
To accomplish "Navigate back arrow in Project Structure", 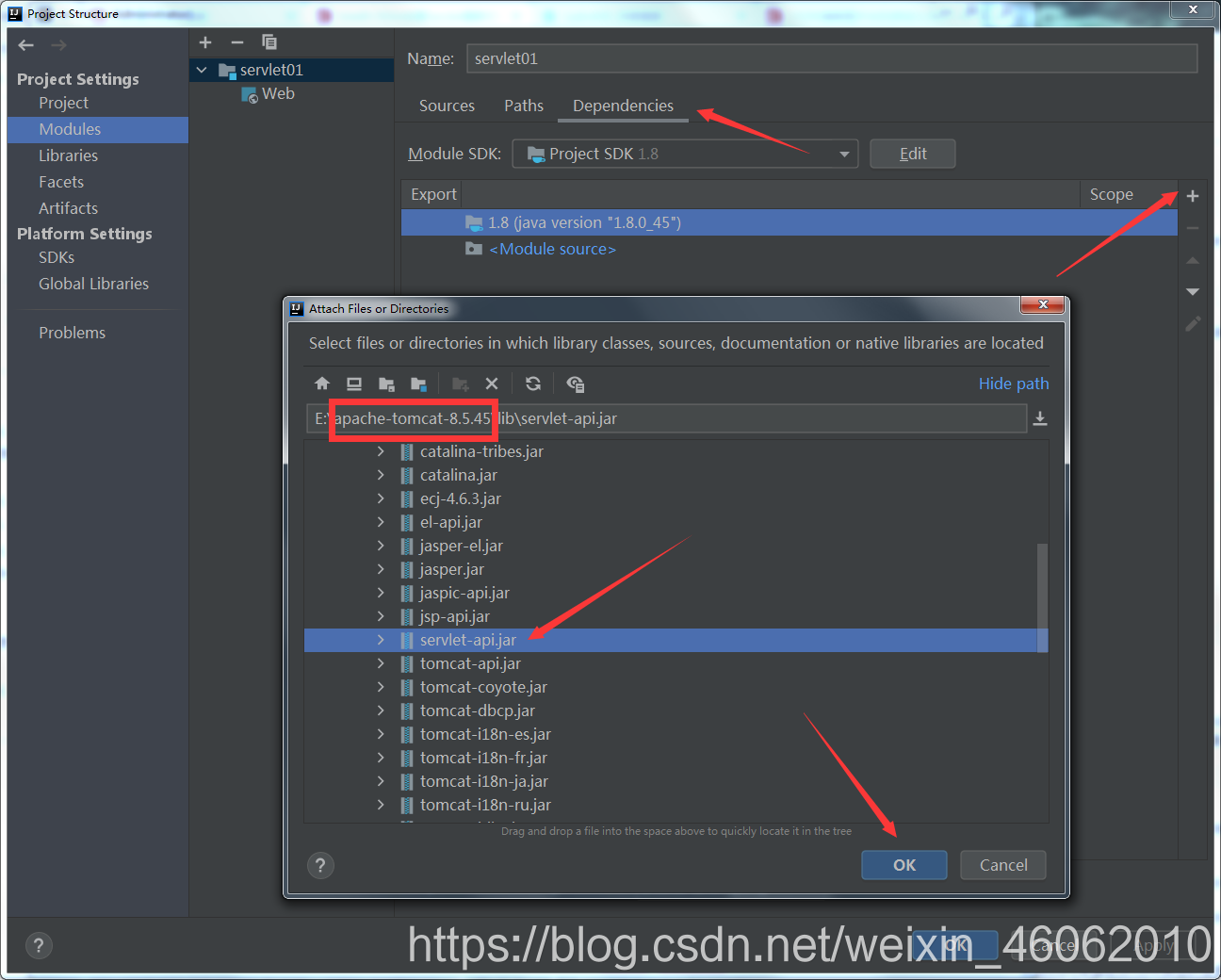I will 26,45.
